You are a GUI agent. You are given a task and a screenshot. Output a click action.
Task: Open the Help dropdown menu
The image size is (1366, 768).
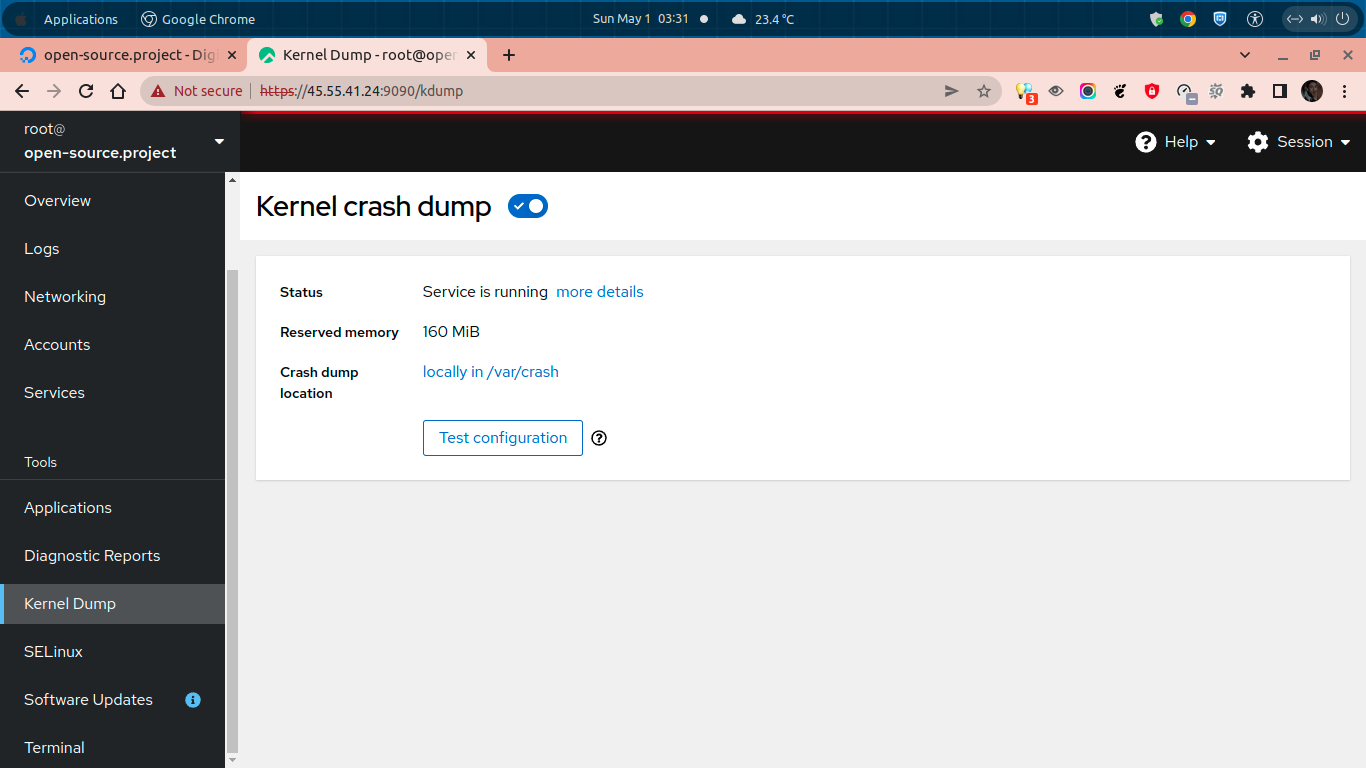pyautogui.click(x=1176, y=142)
